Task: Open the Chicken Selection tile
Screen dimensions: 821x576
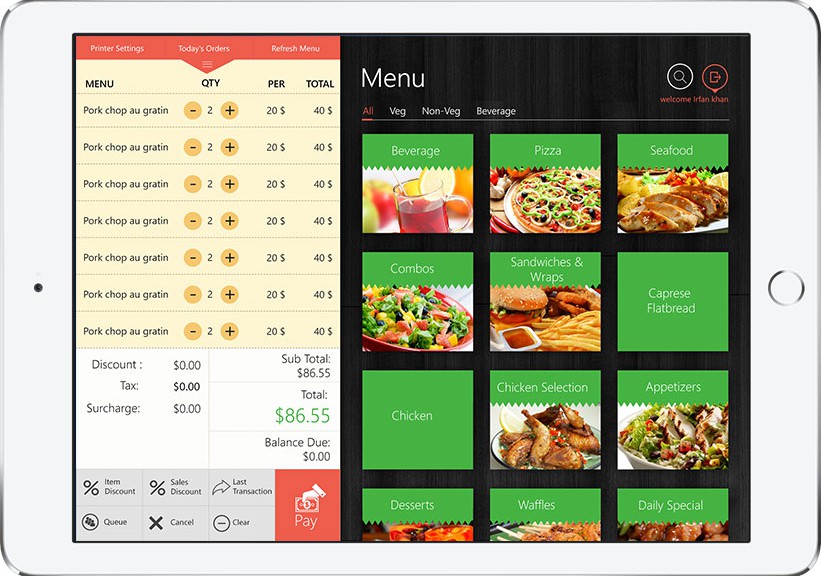Action: (x=545, y=420)
